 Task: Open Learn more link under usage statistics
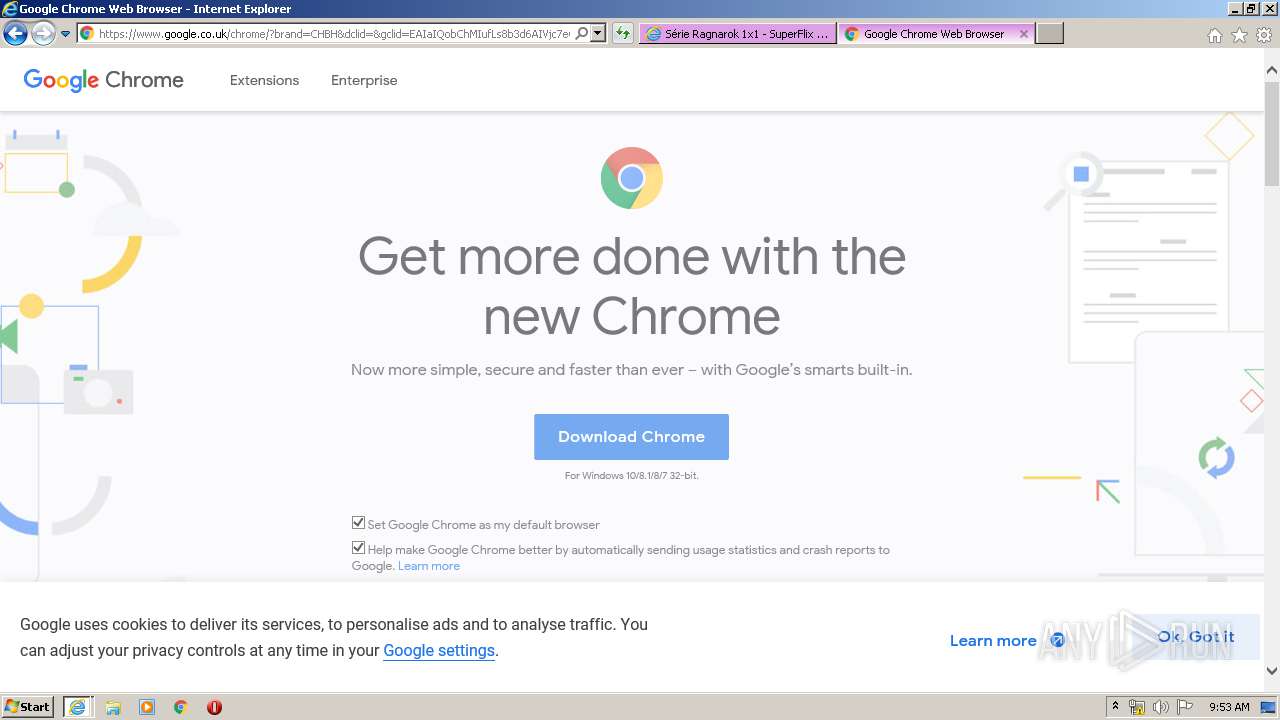pos(429,566)
